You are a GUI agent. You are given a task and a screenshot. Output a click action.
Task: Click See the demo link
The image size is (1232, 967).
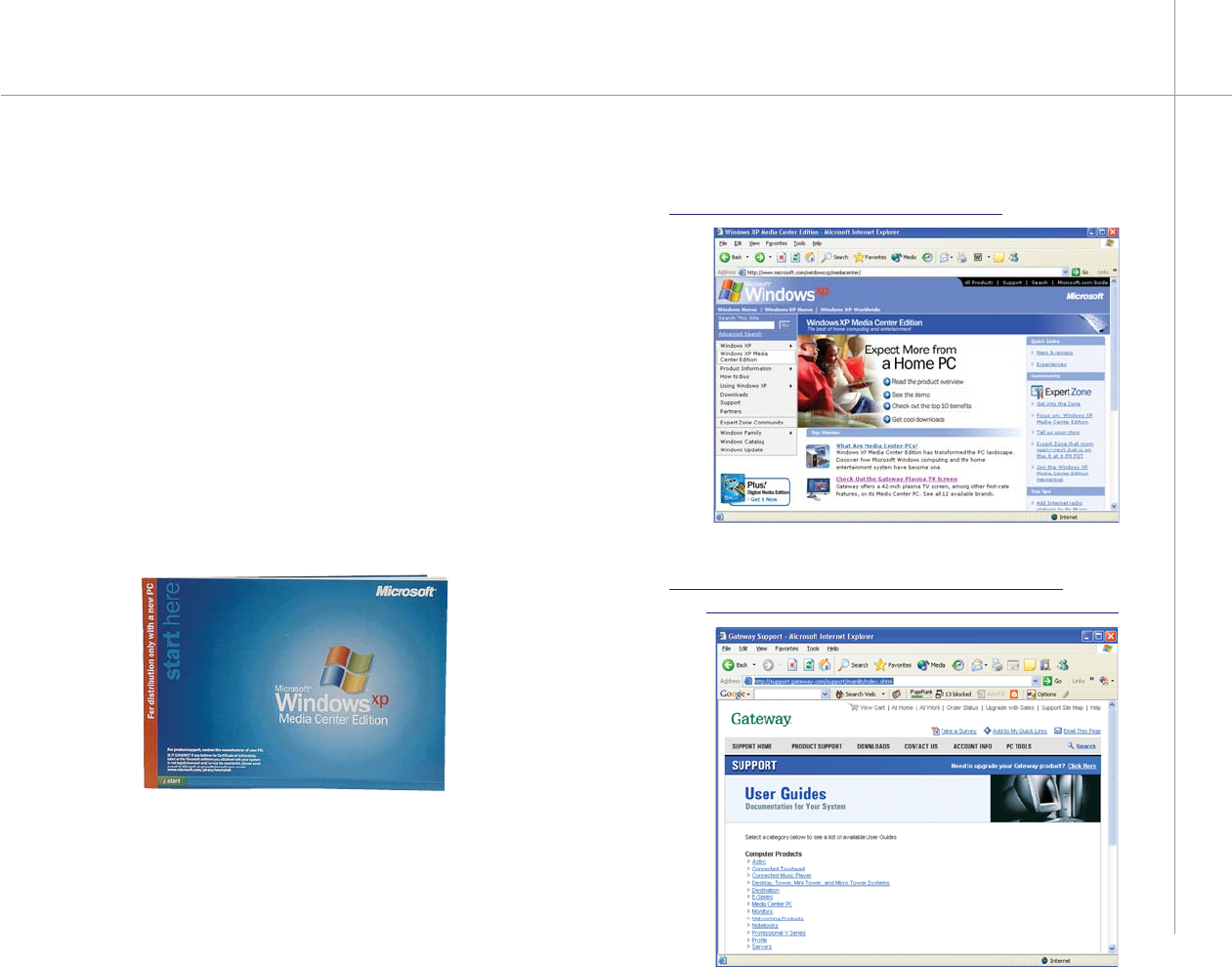(x=907, y=395)
